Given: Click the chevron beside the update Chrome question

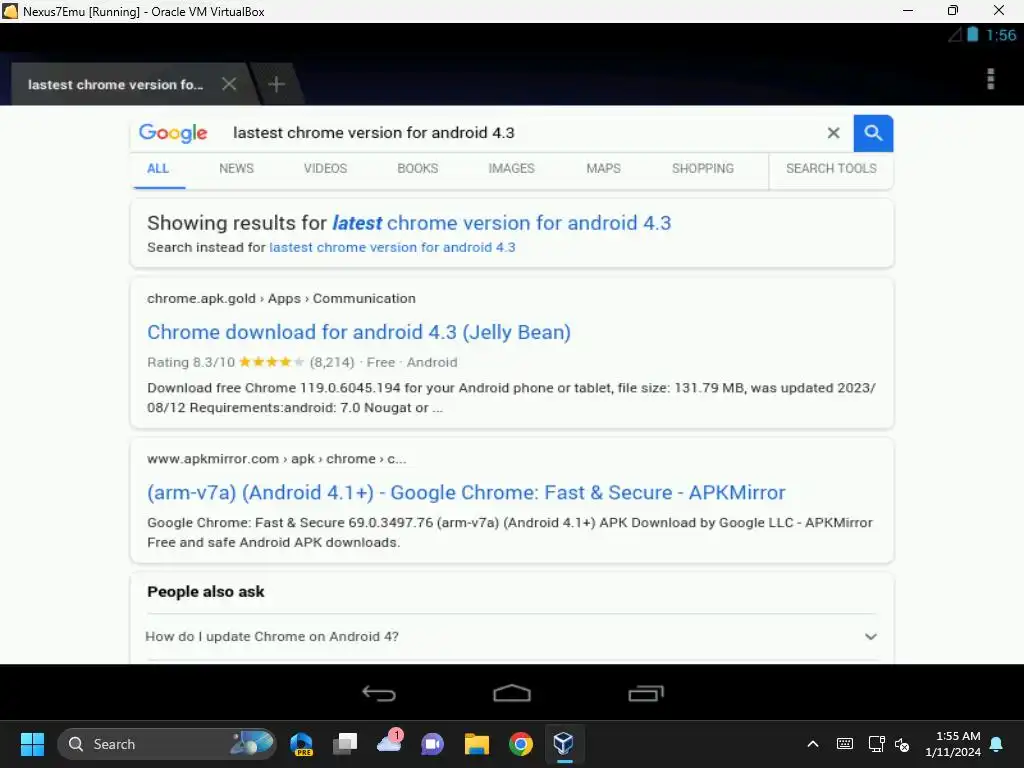Looking at the screenshot, I should click(871, 637).
